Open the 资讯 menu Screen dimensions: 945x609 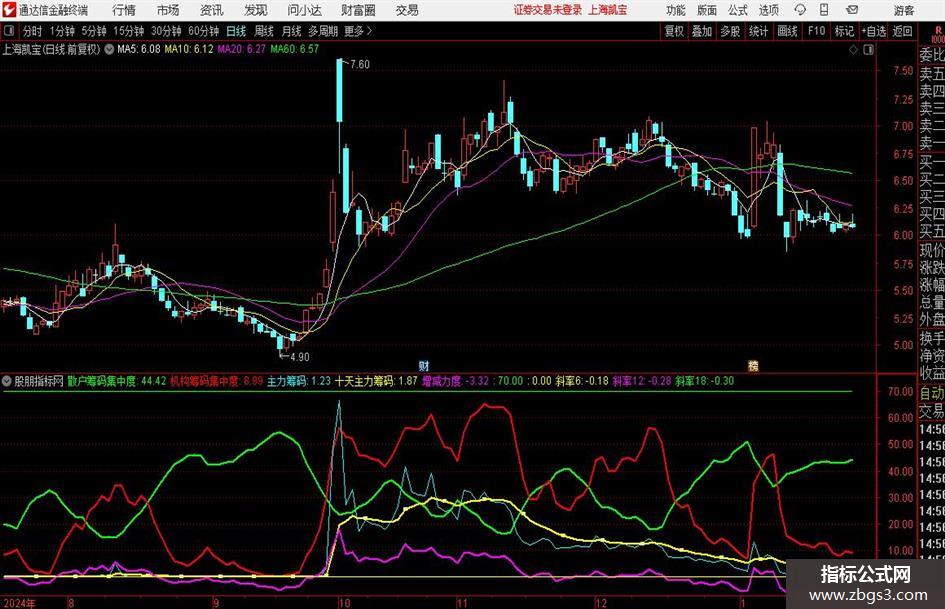212,10
